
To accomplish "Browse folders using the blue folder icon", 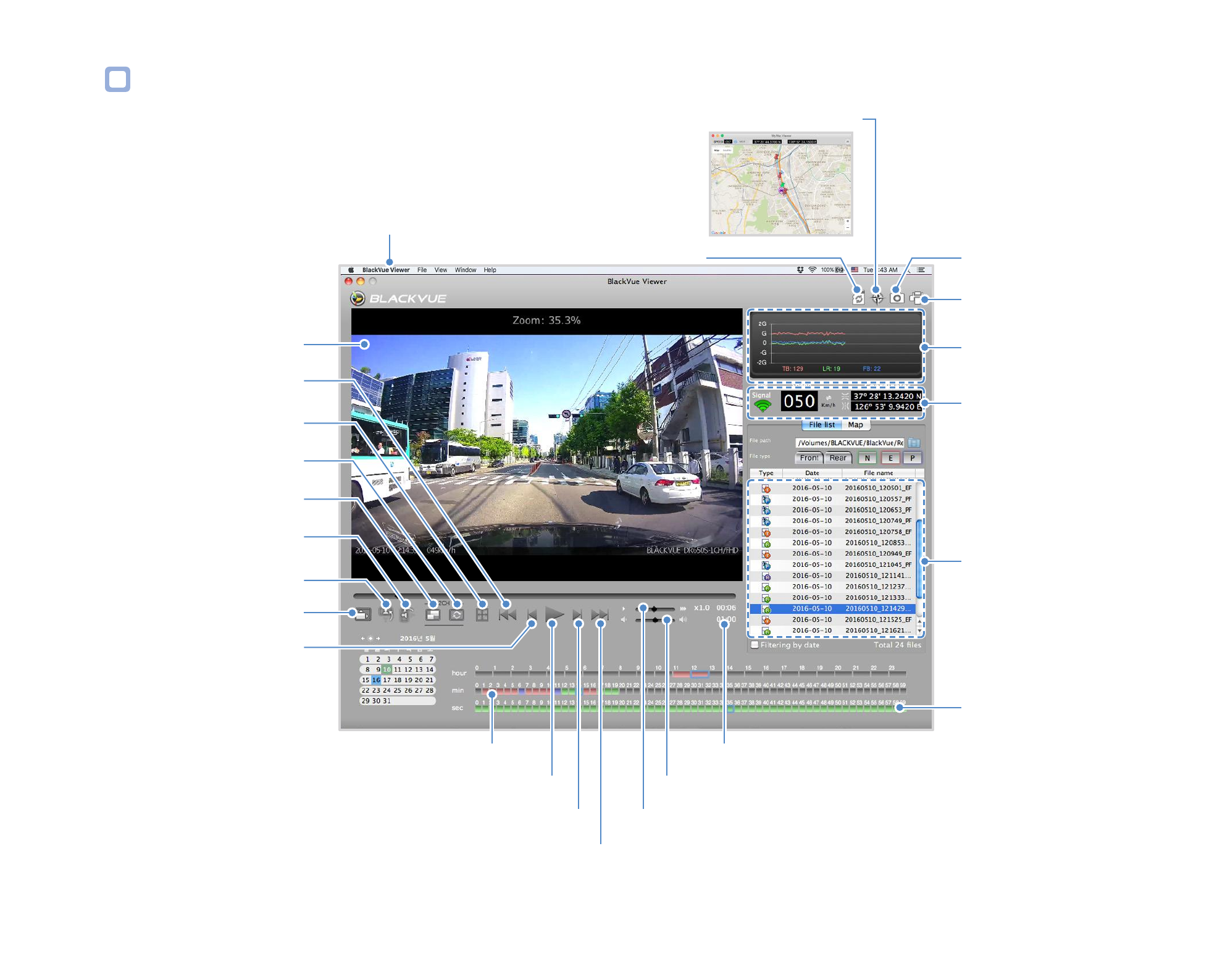I will (914, 443).
